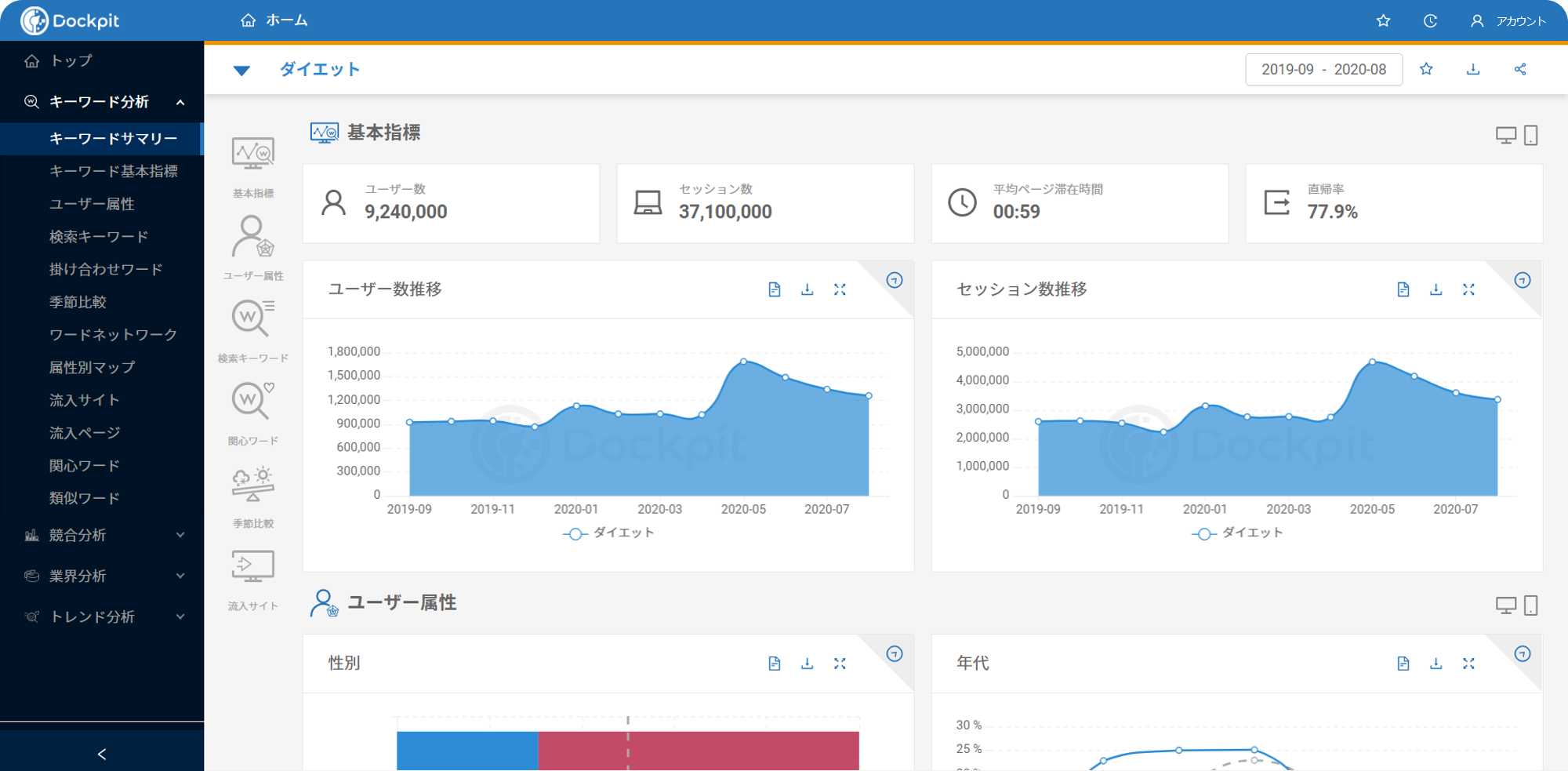Open the history clock icon in header
The image size is (1568, 771).
(1430, 21)
